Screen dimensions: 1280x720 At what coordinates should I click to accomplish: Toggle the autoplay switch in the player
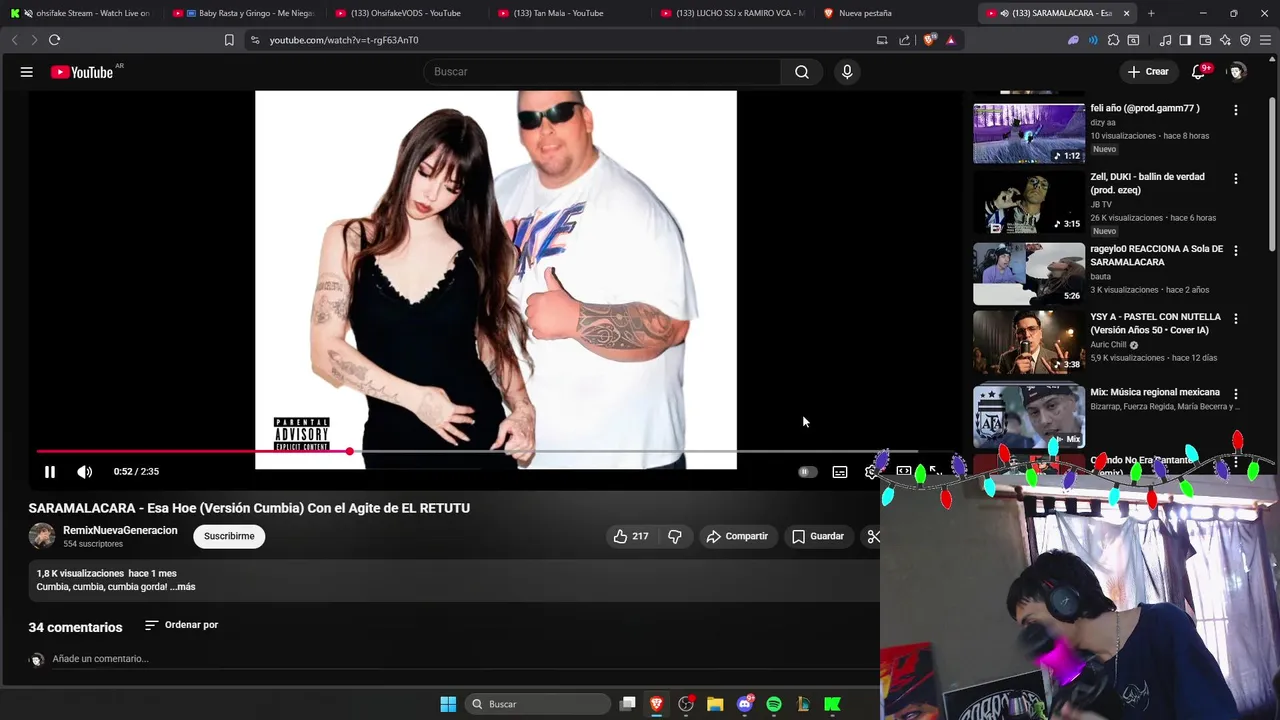coord(807,472)
